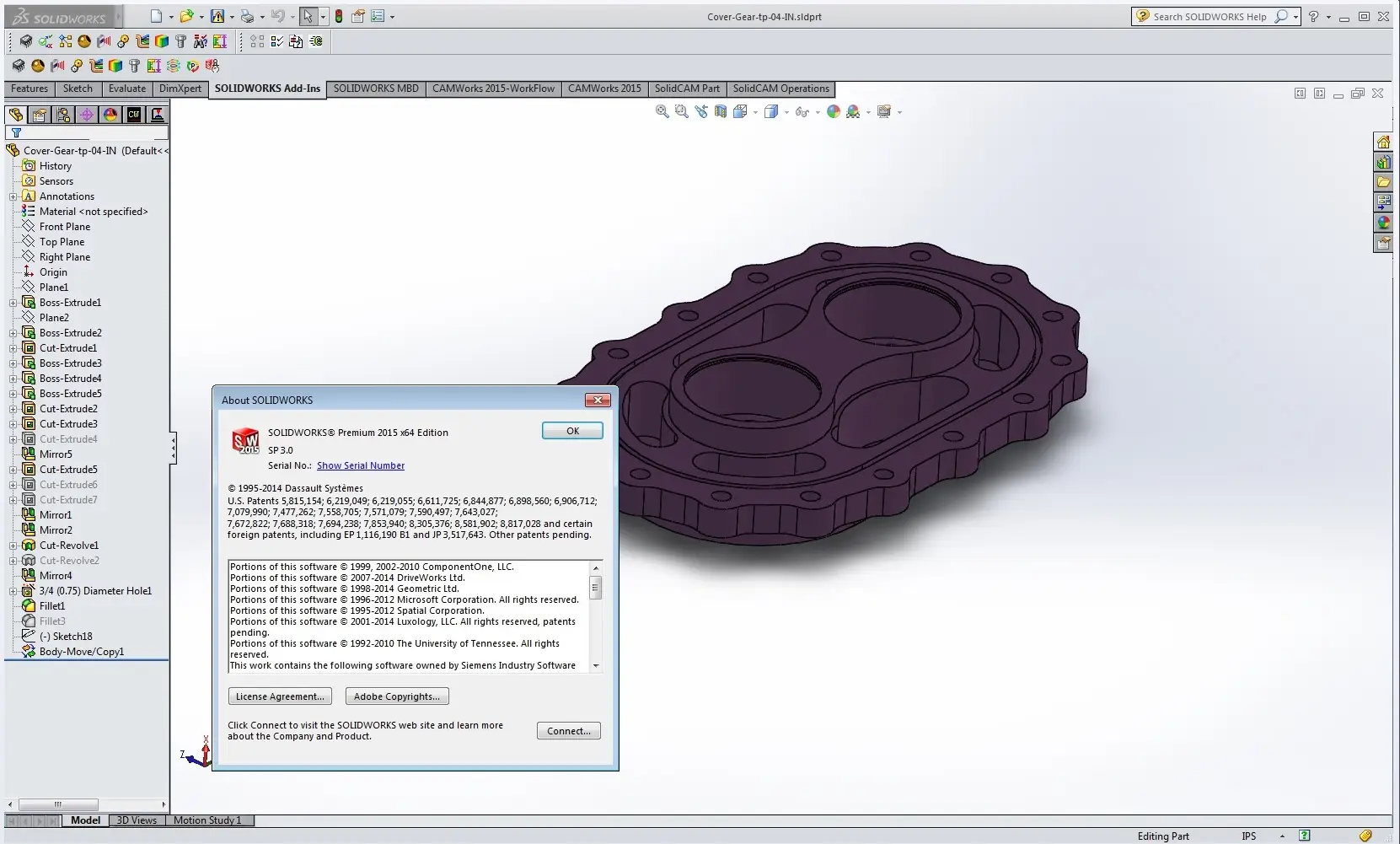Open the Design Library task pane icon
This screenshot has height=844, width=1400.
pos(1383,162)
